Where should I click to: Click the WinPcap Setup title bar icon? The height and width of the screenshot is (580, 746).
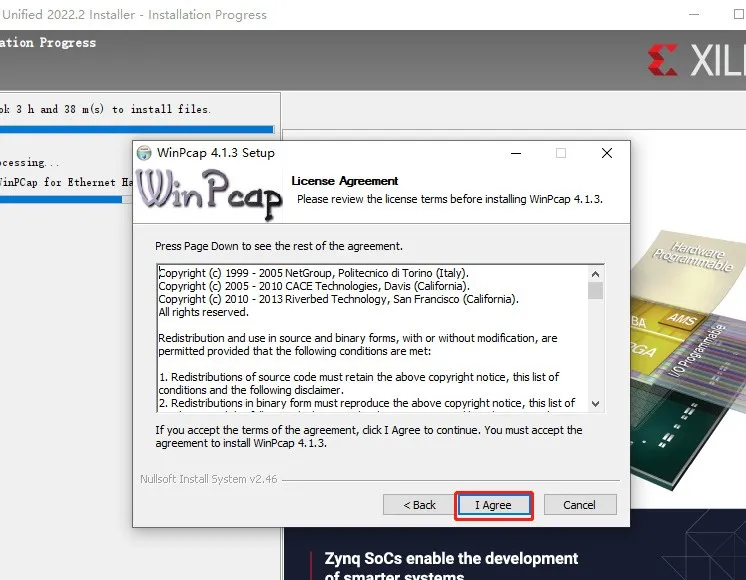(144, 153)
